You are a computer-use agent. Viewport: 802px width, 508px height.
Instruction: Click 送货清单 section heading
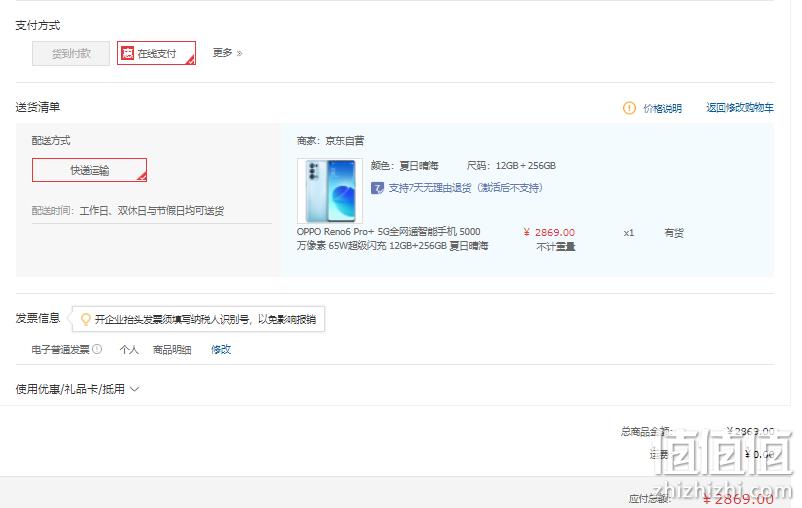38,107
